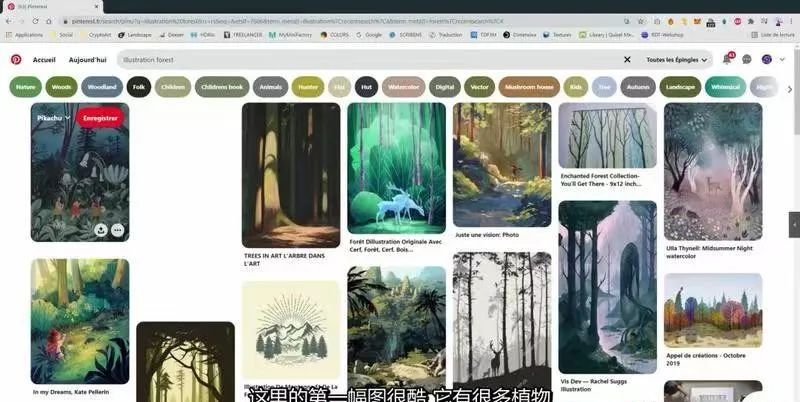
Task: Open more options dots on hovered pin
Action: [118, 230]
